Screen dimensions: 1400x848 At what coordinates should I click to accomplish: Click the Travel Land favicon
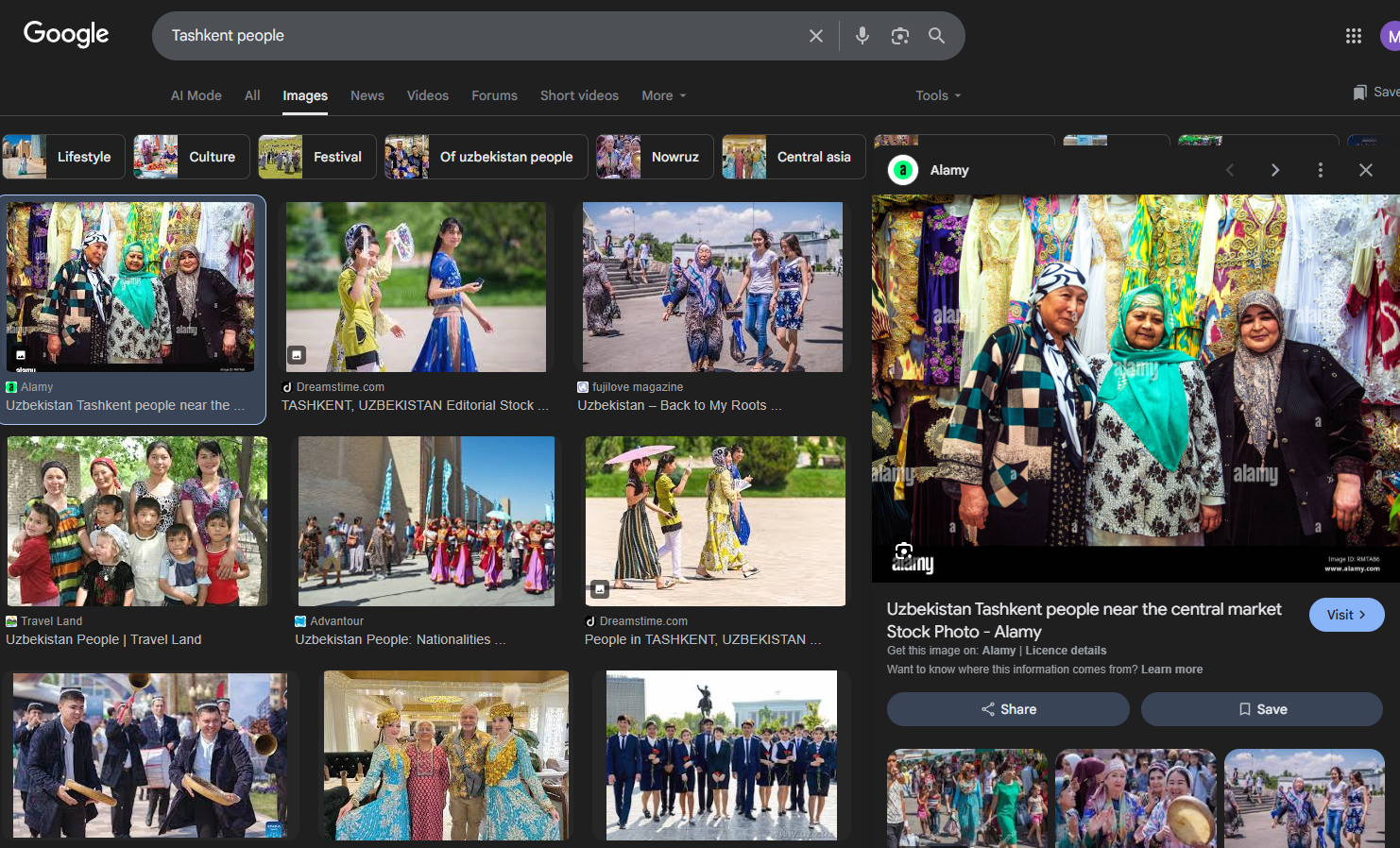point(11,621)
